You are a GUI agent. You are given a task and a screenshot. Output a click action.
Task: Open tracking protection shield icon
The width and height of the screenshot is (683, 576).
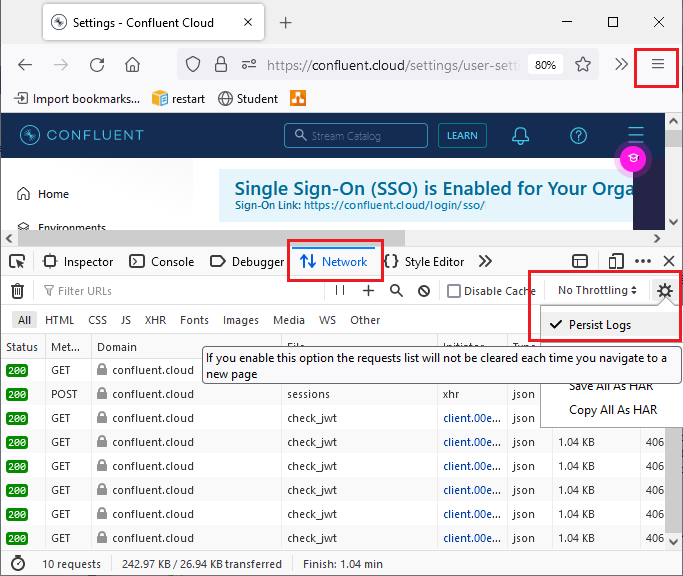point(193,64)
